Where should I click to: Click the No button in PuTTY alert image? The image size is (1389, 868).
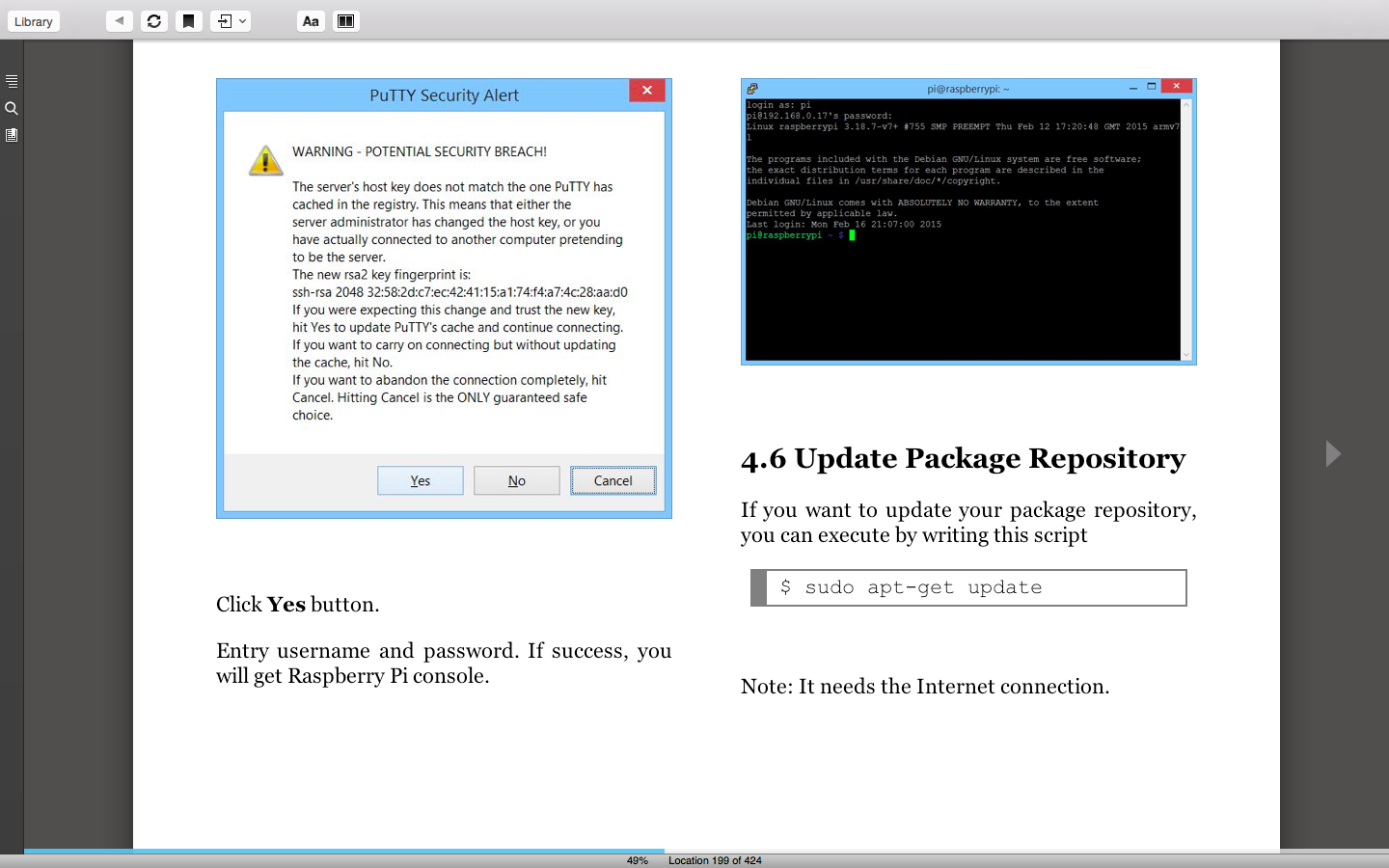pyautogui.click(x=517, y=480)
